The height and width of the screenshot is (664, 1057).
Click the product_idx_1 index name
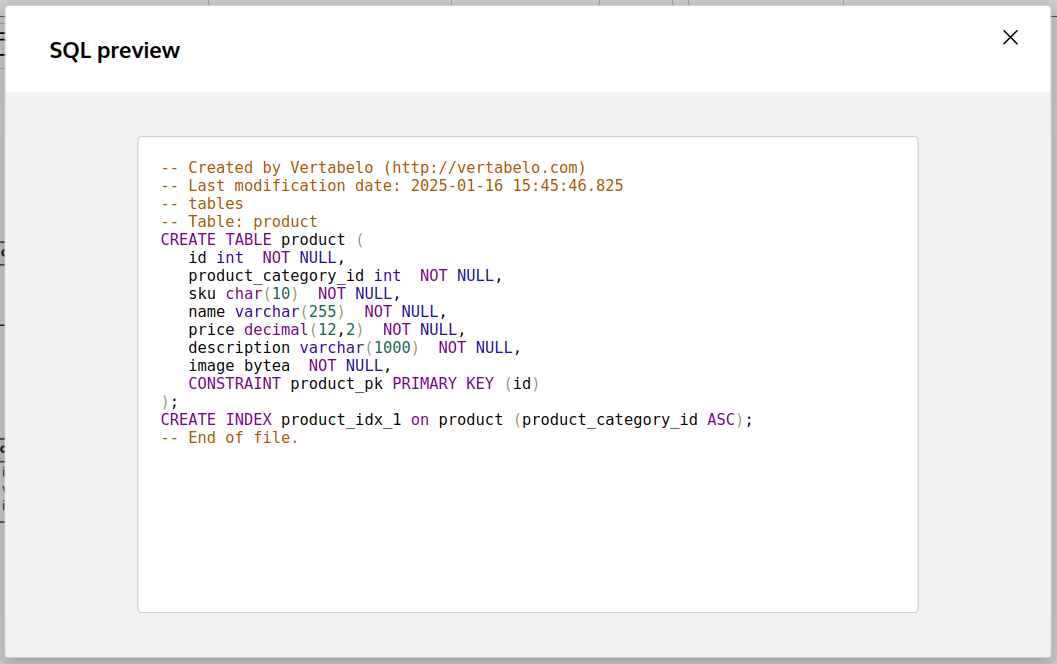click(341, 420)
